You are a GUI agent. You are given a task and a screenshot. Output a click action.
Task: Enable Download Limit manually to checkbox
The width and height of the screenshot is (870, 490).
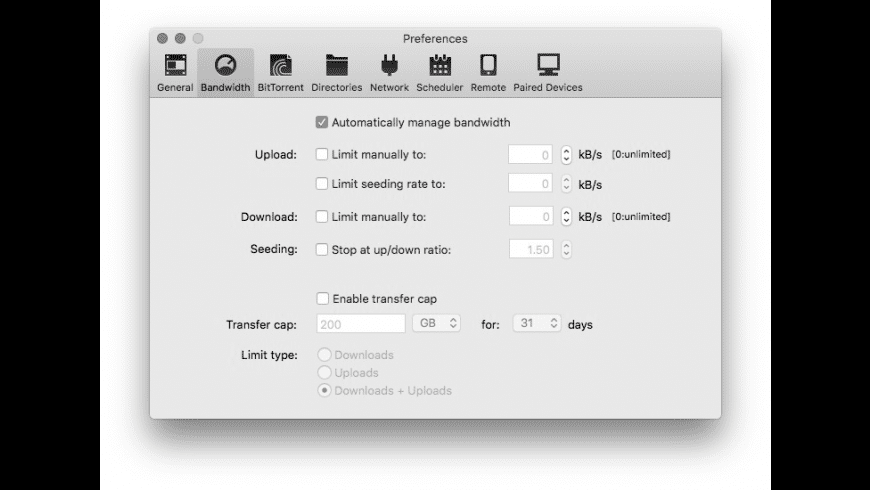pos(322,216)
